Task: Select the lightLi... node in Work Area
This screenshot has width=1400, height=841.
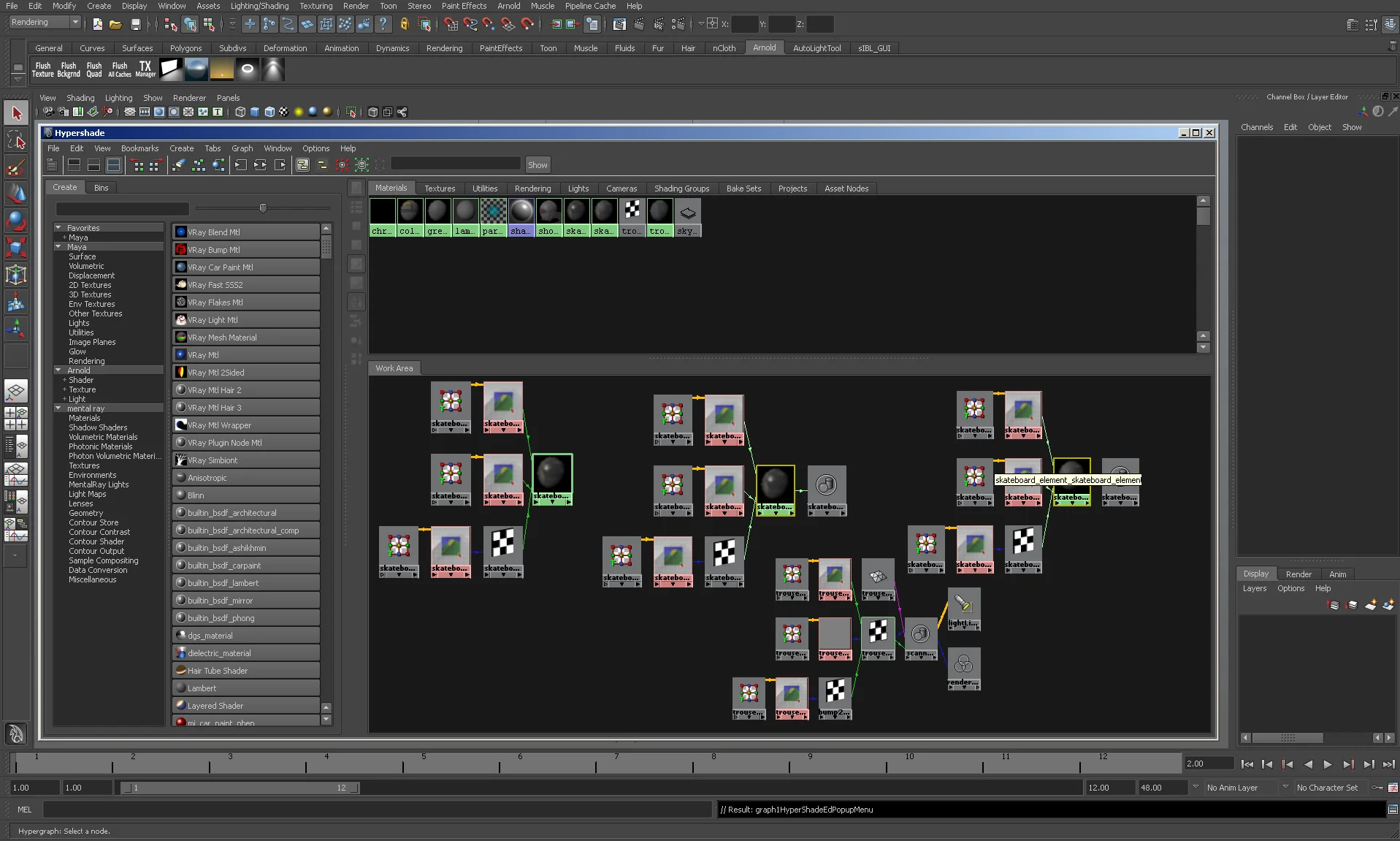Action: click(x=963, y=609)
